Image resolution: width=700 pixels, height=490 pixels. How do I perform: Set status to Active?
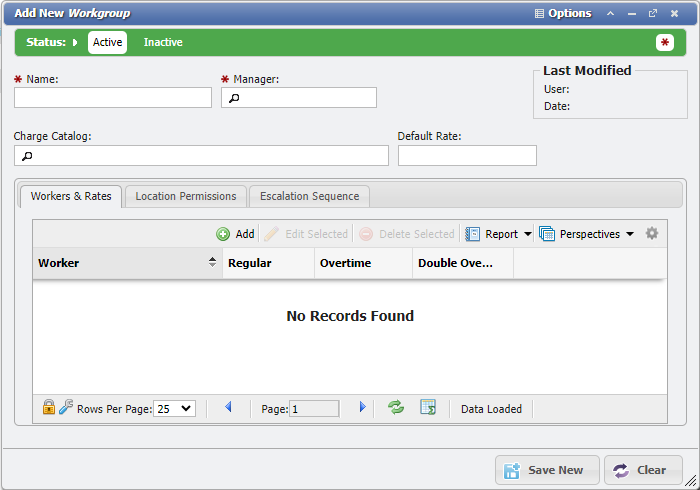pos(107,42)
